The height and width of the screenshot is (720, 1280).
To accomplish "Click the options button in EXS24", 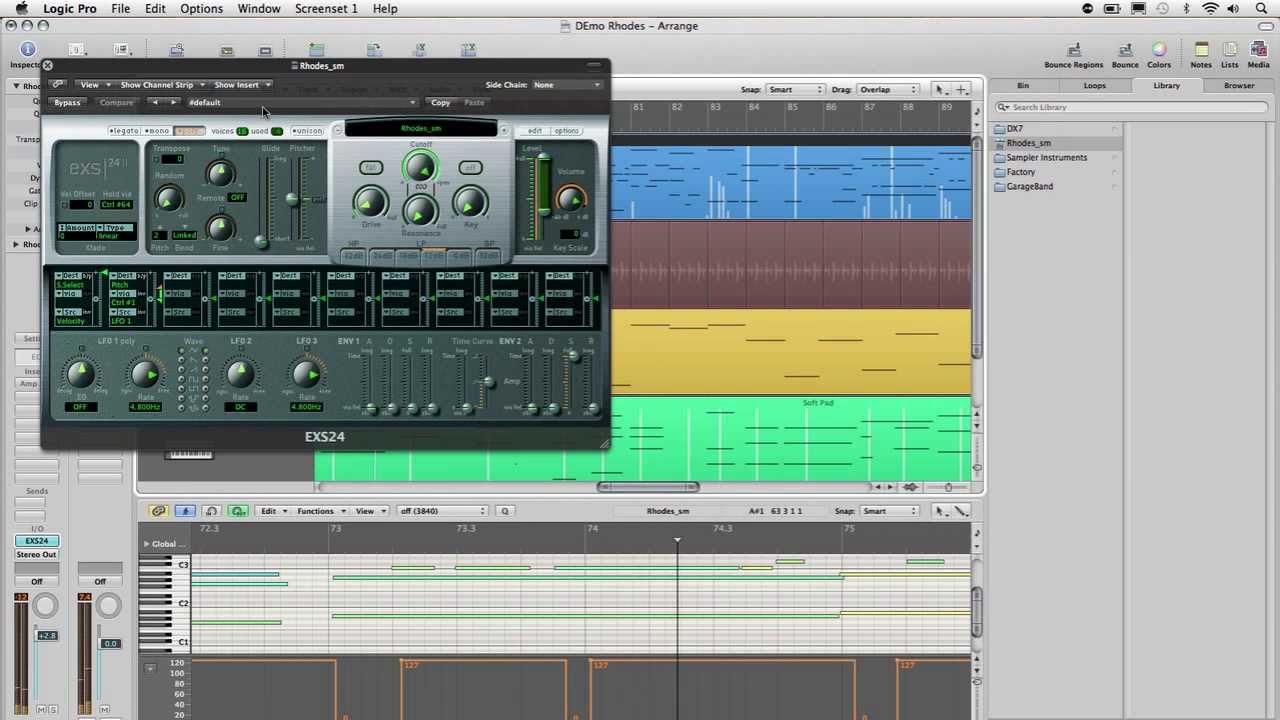I will coord(566,131).
